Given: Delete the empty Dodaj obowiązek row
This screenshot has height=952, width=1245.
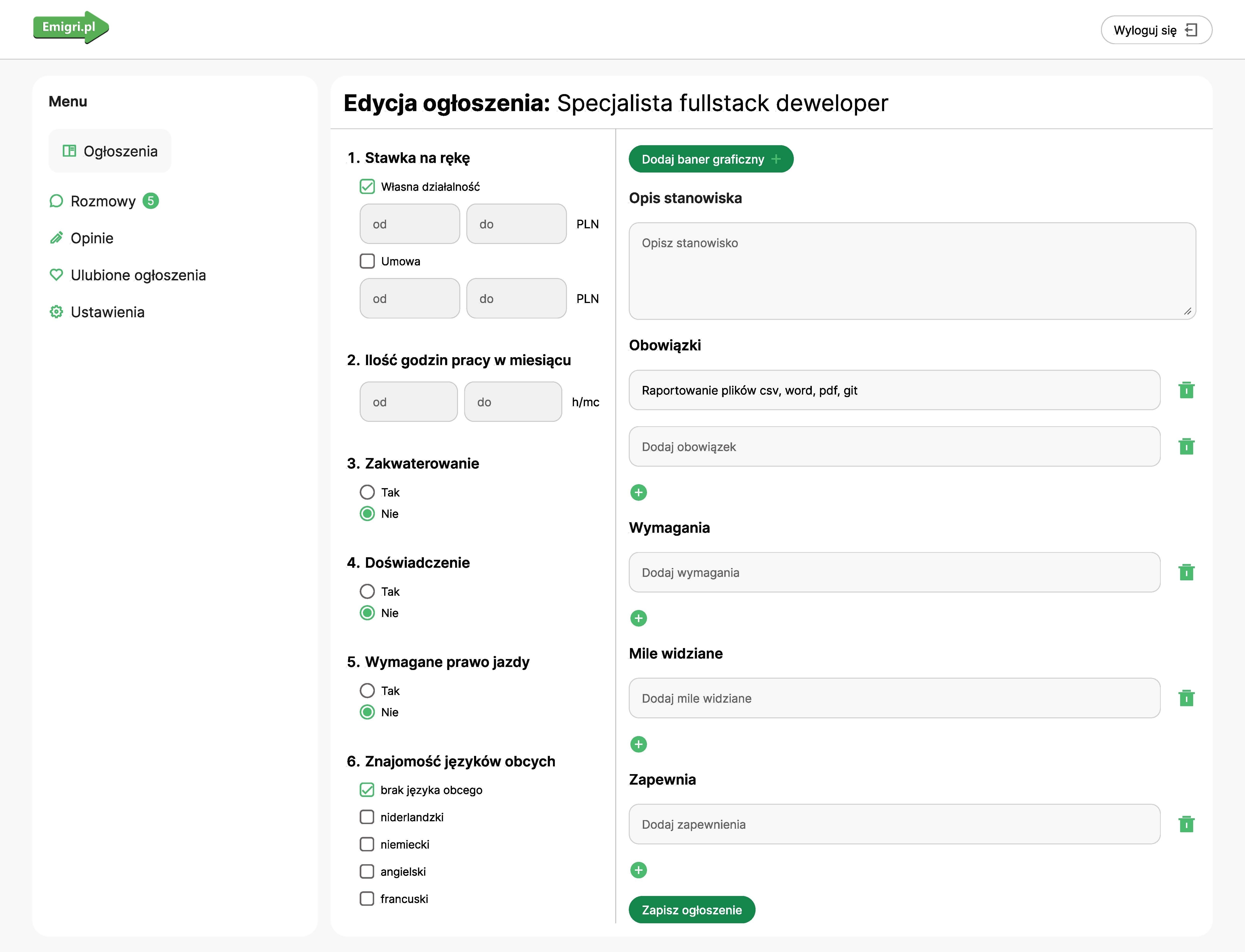Looking at the screenshot, I should point(1186,447).
